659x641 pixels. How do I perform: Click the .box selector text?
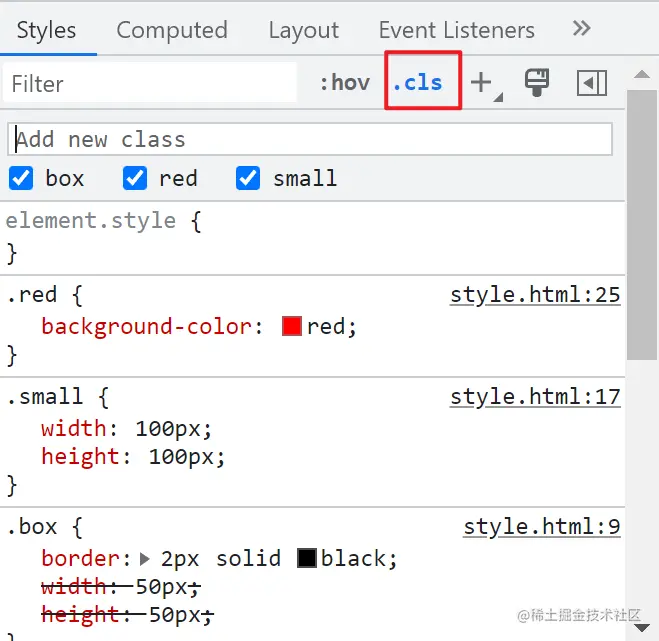tap(32, 527)
